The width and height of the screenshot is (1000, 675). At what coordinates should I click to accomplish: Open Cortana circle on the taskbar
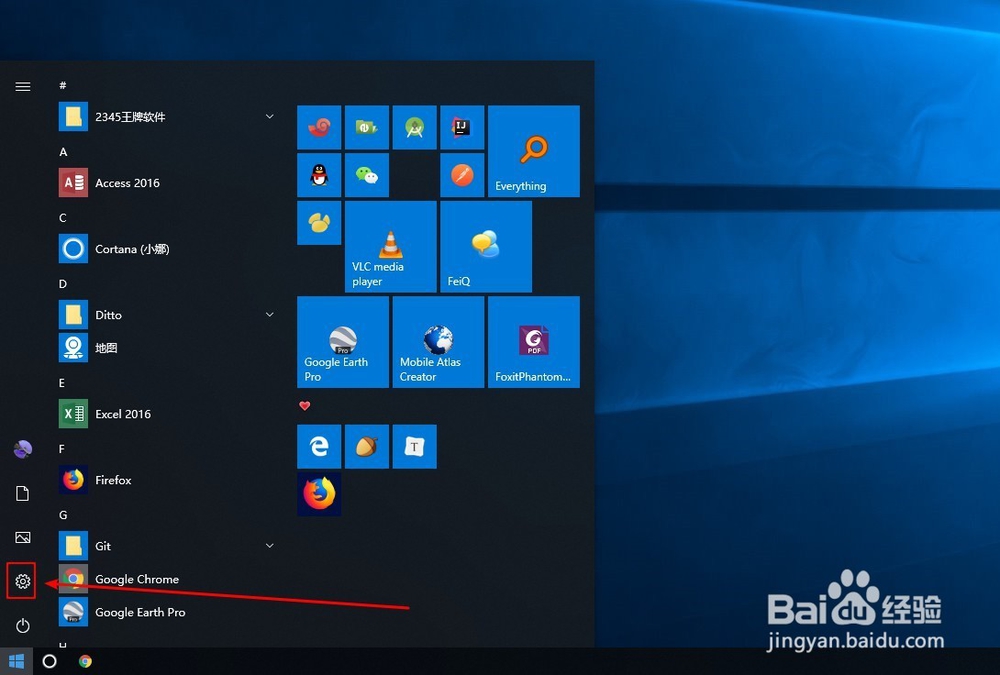coord(49,662)
